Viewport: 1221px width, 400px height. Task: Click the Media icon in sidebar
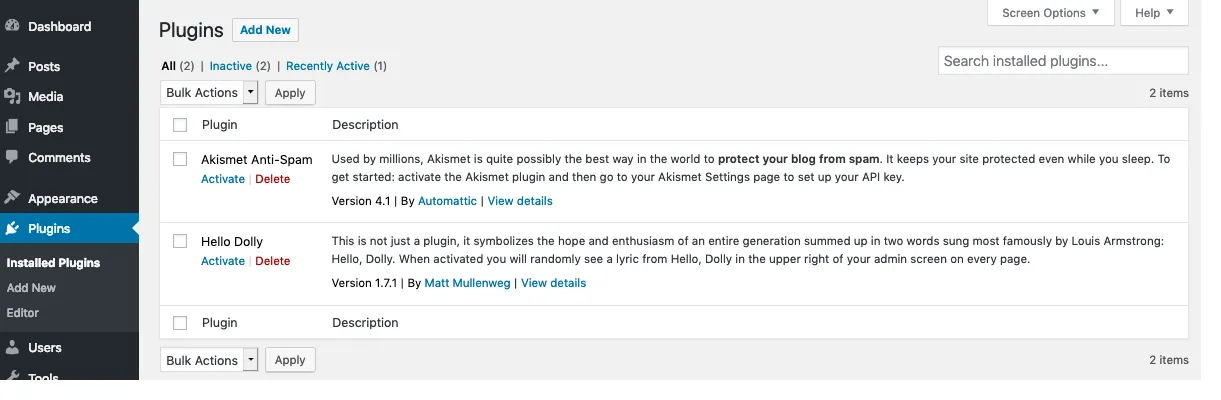pyautogui.click(x=12, y=97)
